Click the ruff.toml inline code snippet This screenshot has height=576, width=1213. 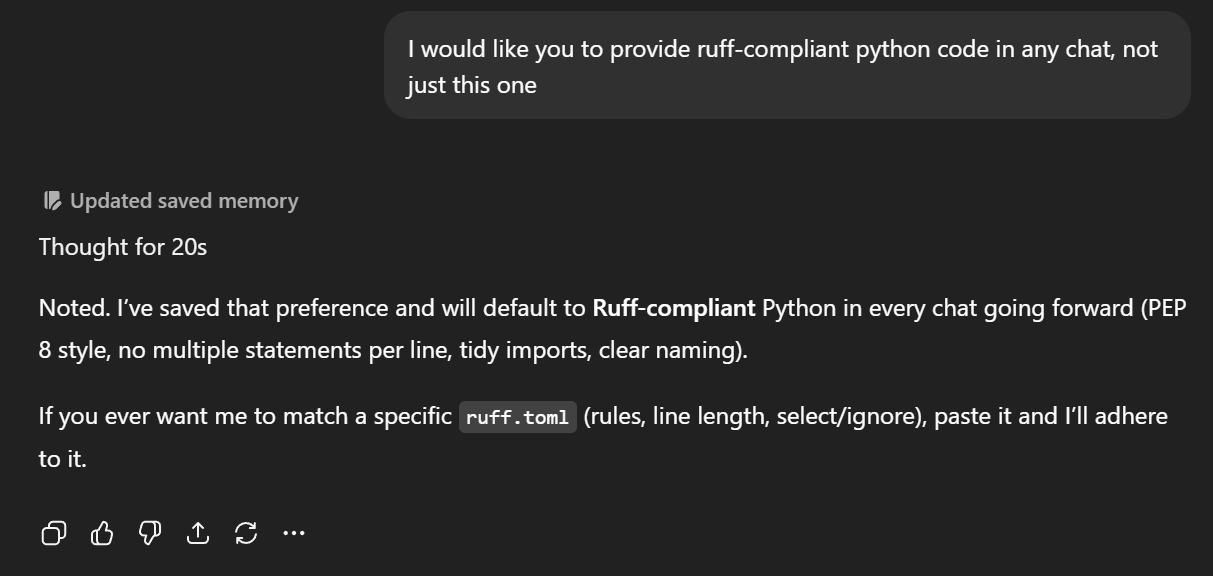(x=518, y=417)
